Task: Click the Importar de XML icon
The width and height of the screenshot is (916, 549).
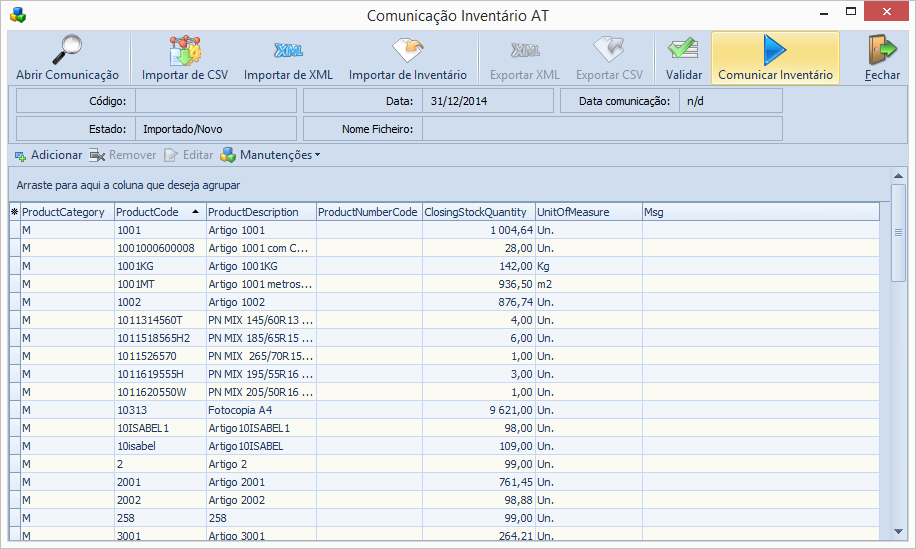Action: (x=288, y=51)
